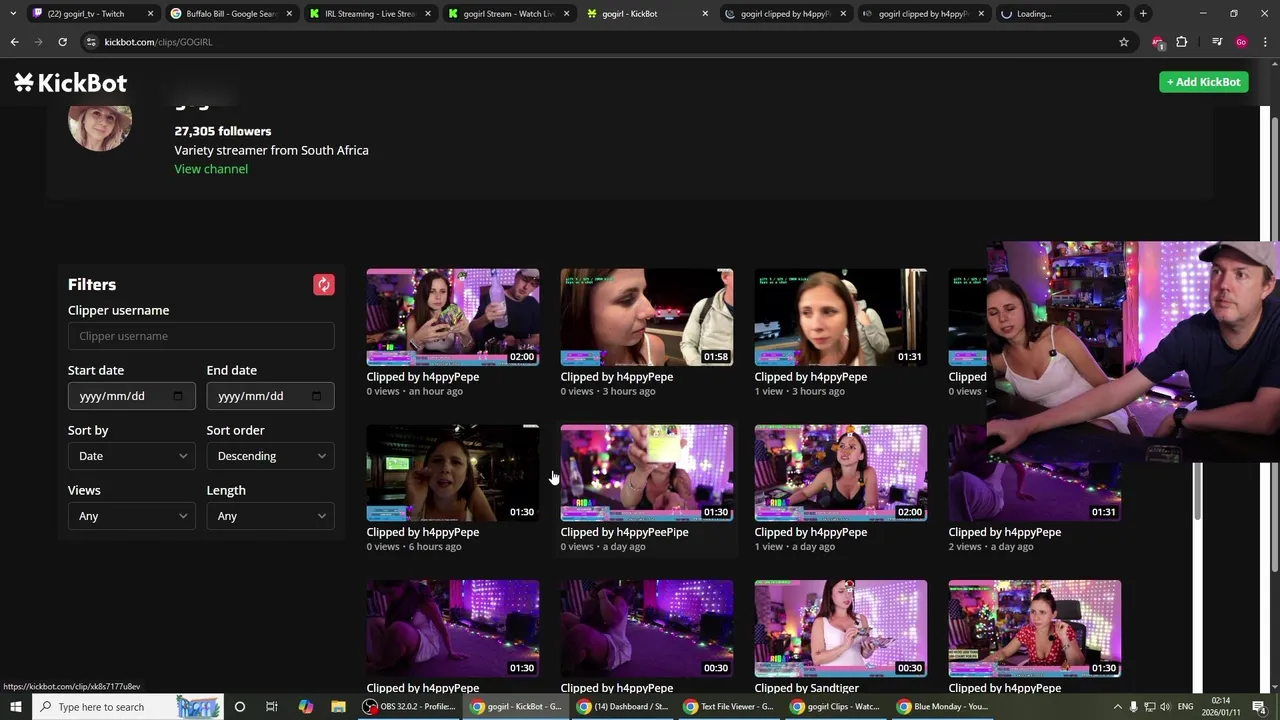Open the browser extensions puzzle icon

(1182, 42)
